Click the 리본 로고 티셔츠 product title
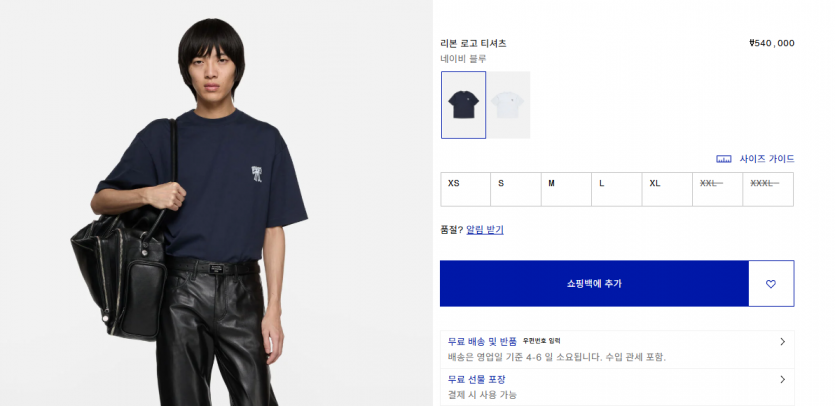The width and height of the screenshot is (835, 406). pyautogui.click(x=473, y=44)
